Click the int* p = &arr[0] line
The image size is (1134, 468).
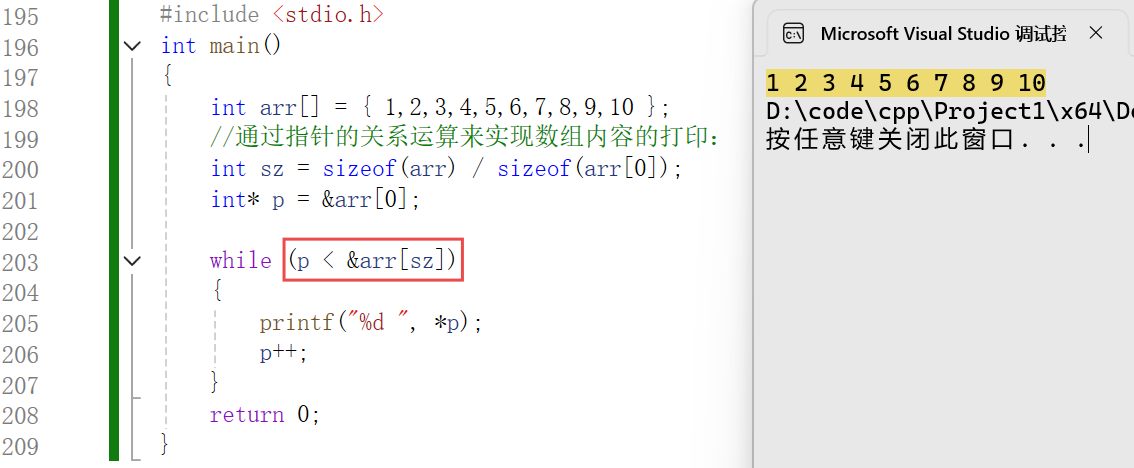[x=315, y=200]
